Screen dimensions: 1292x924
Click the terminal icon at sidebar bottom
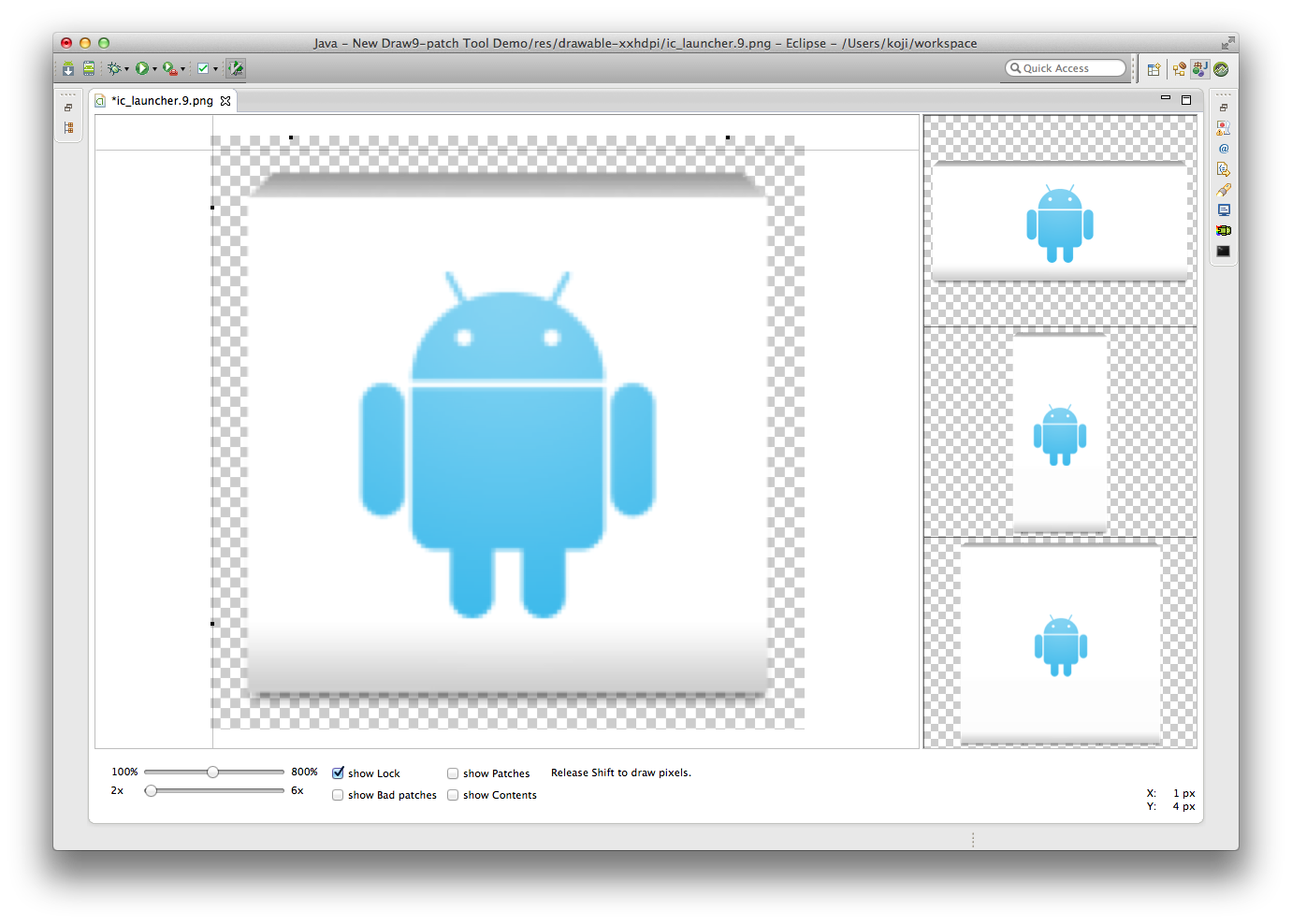1223,251
